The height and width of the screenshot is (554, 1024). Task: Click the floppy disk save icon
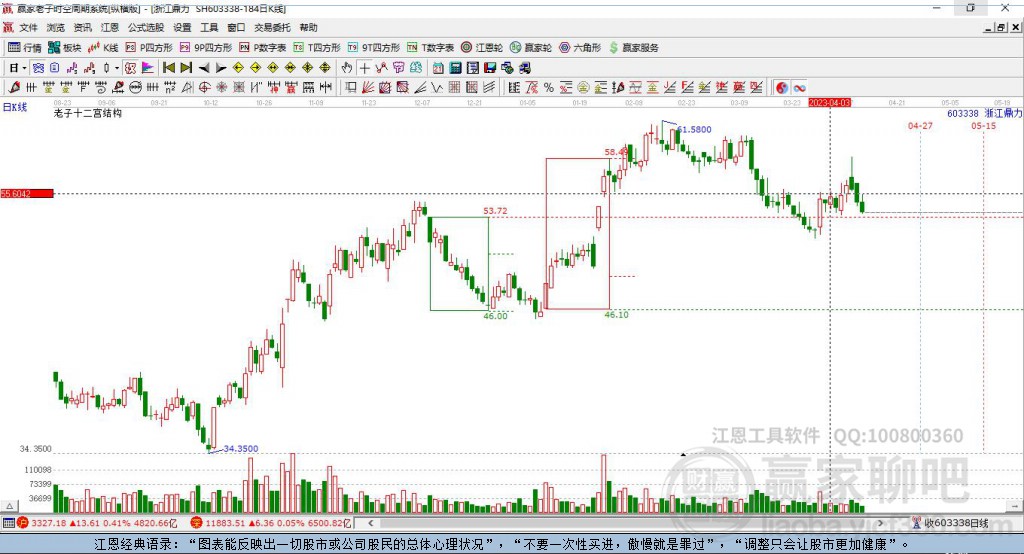[490, 68]
